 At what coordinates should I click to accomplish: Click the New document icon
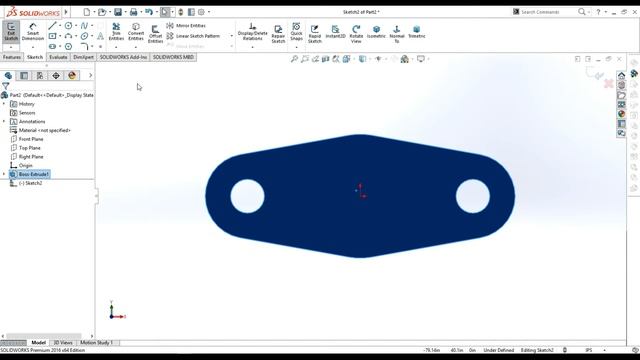coord(87,12)
